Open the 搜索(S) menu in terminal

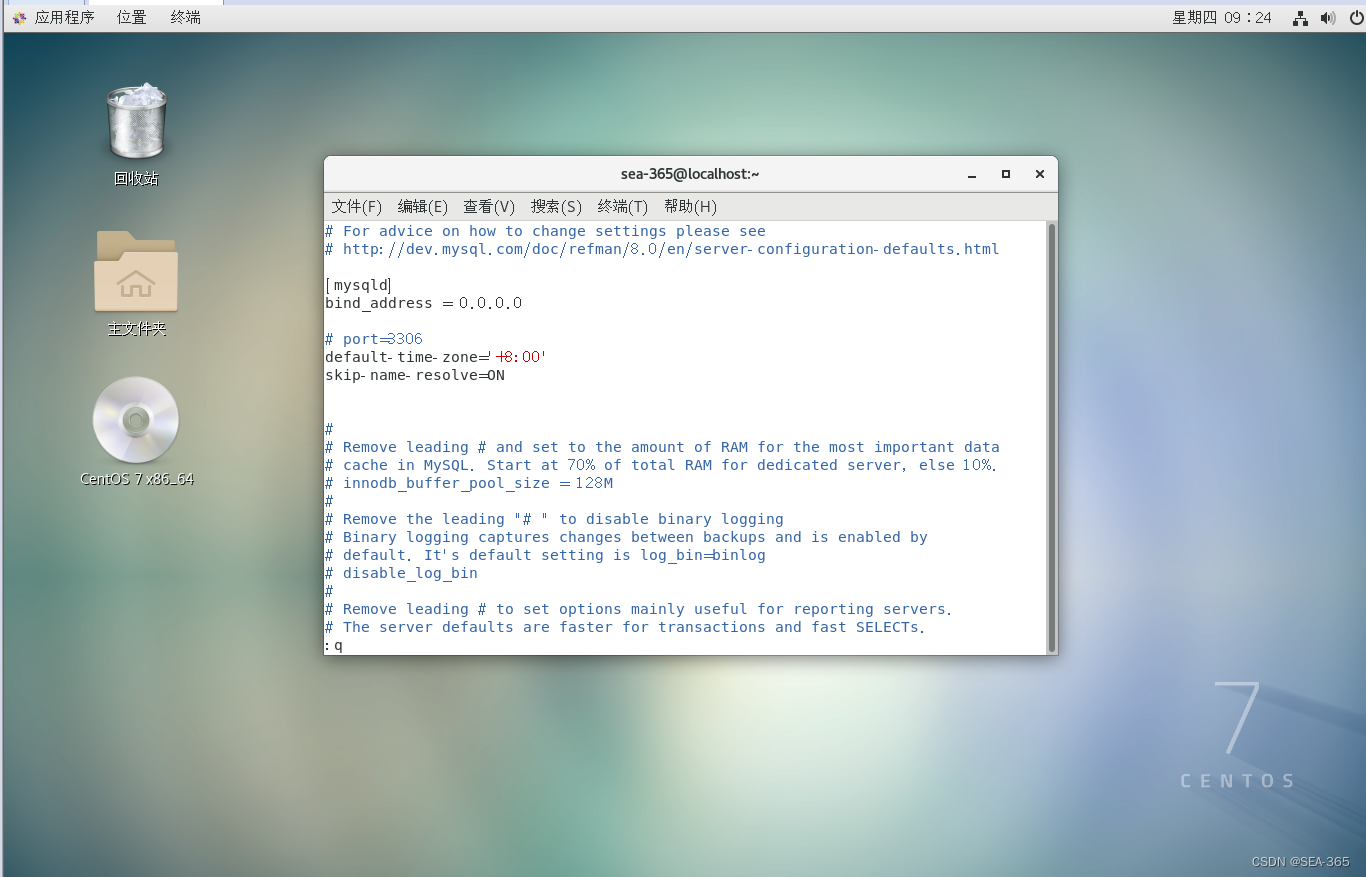pos(556,206)
